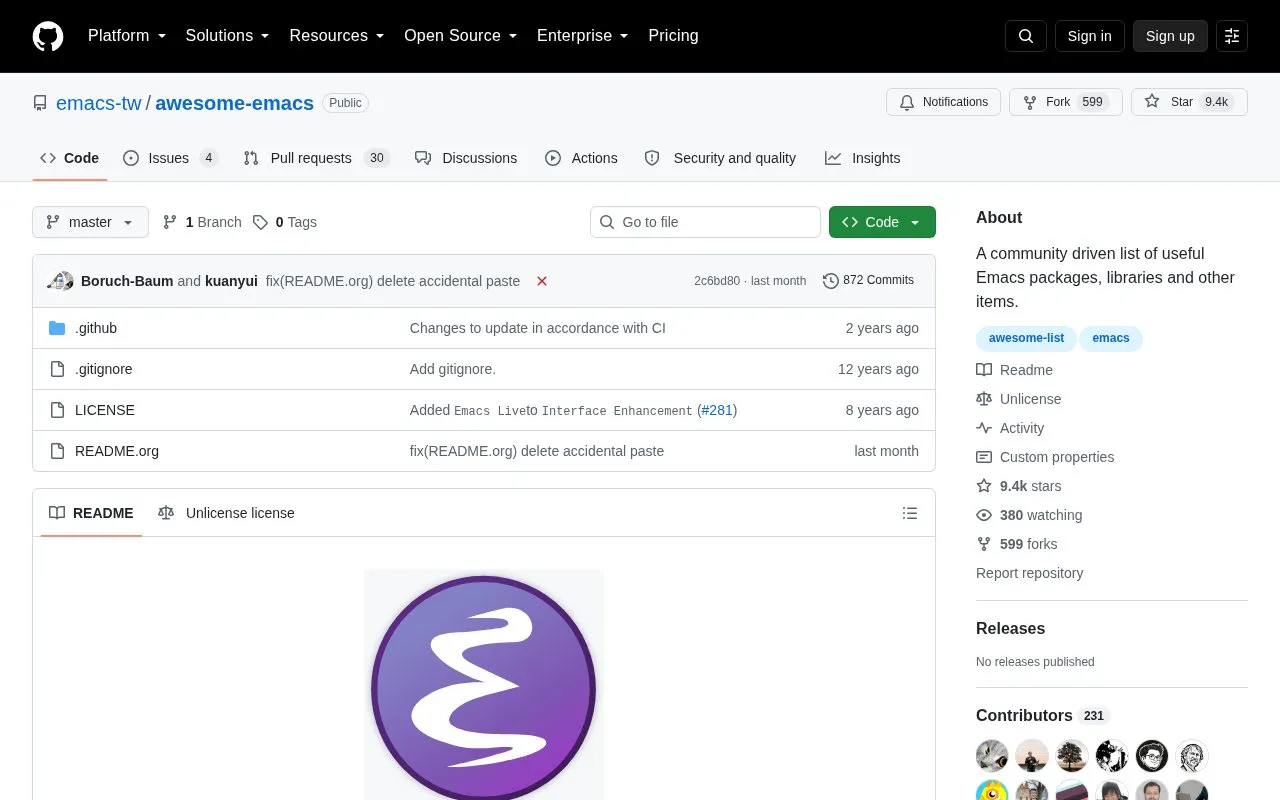Click the Emacs logo image
The height and width of the screenshot is (800, 1280).
click(x=484, y=685)
